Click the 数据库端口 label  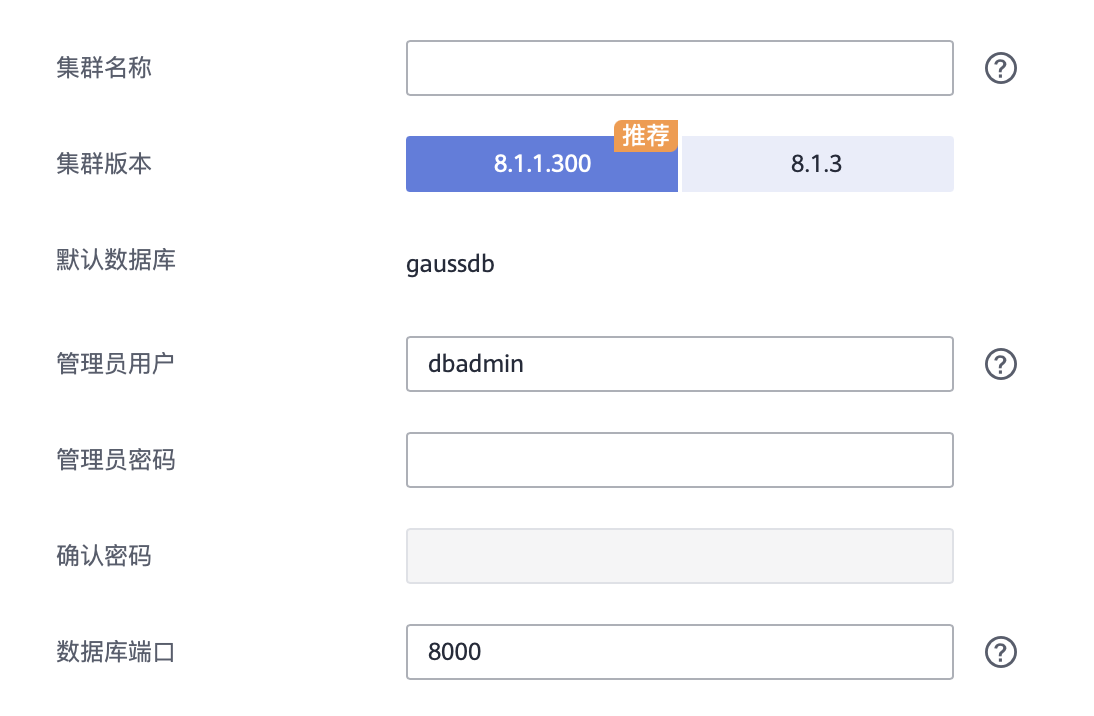[117, 652]
